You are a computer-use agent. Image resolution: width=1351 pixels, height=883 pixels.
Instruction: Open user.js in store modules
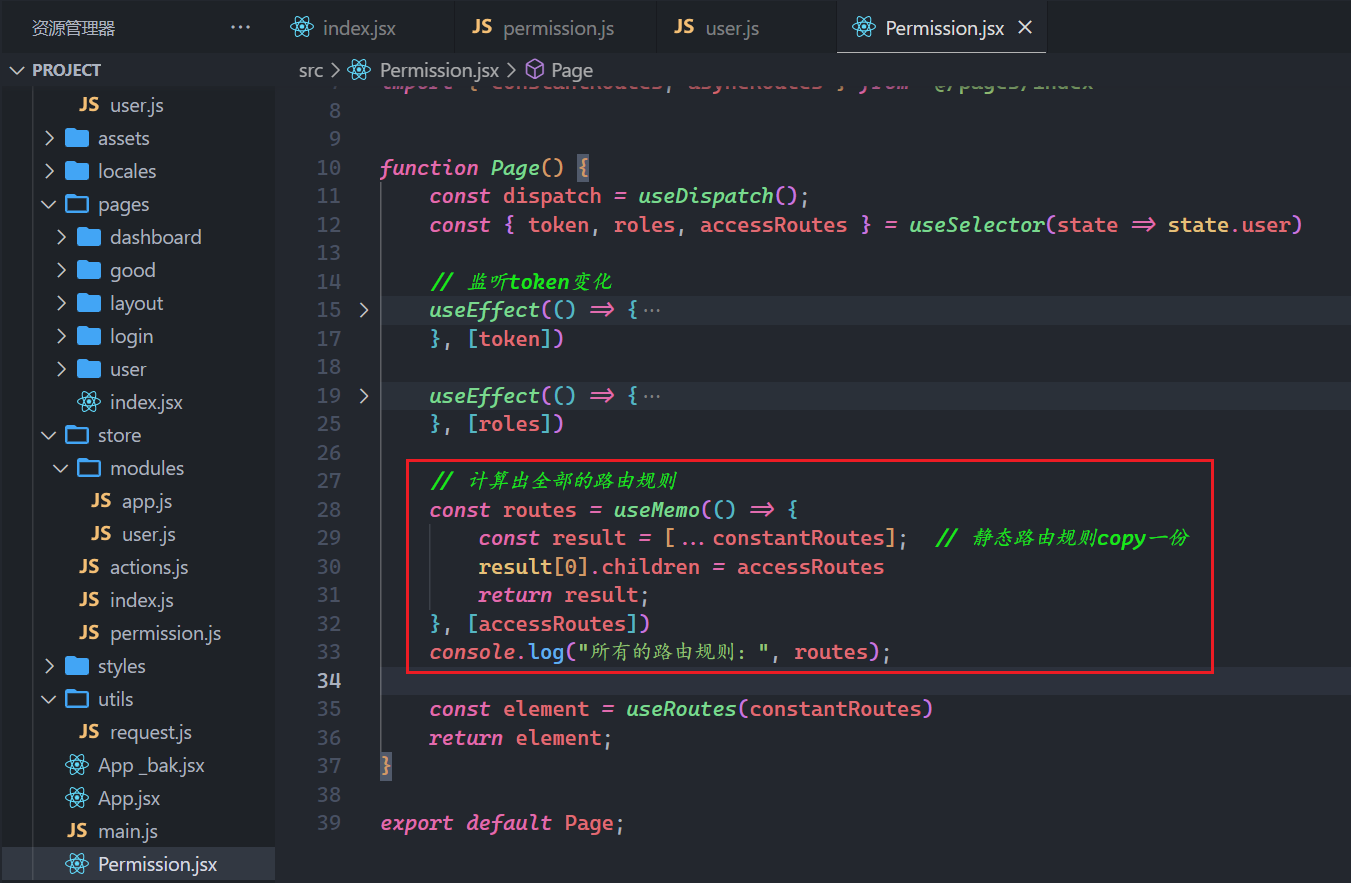(x=149, y=534)
